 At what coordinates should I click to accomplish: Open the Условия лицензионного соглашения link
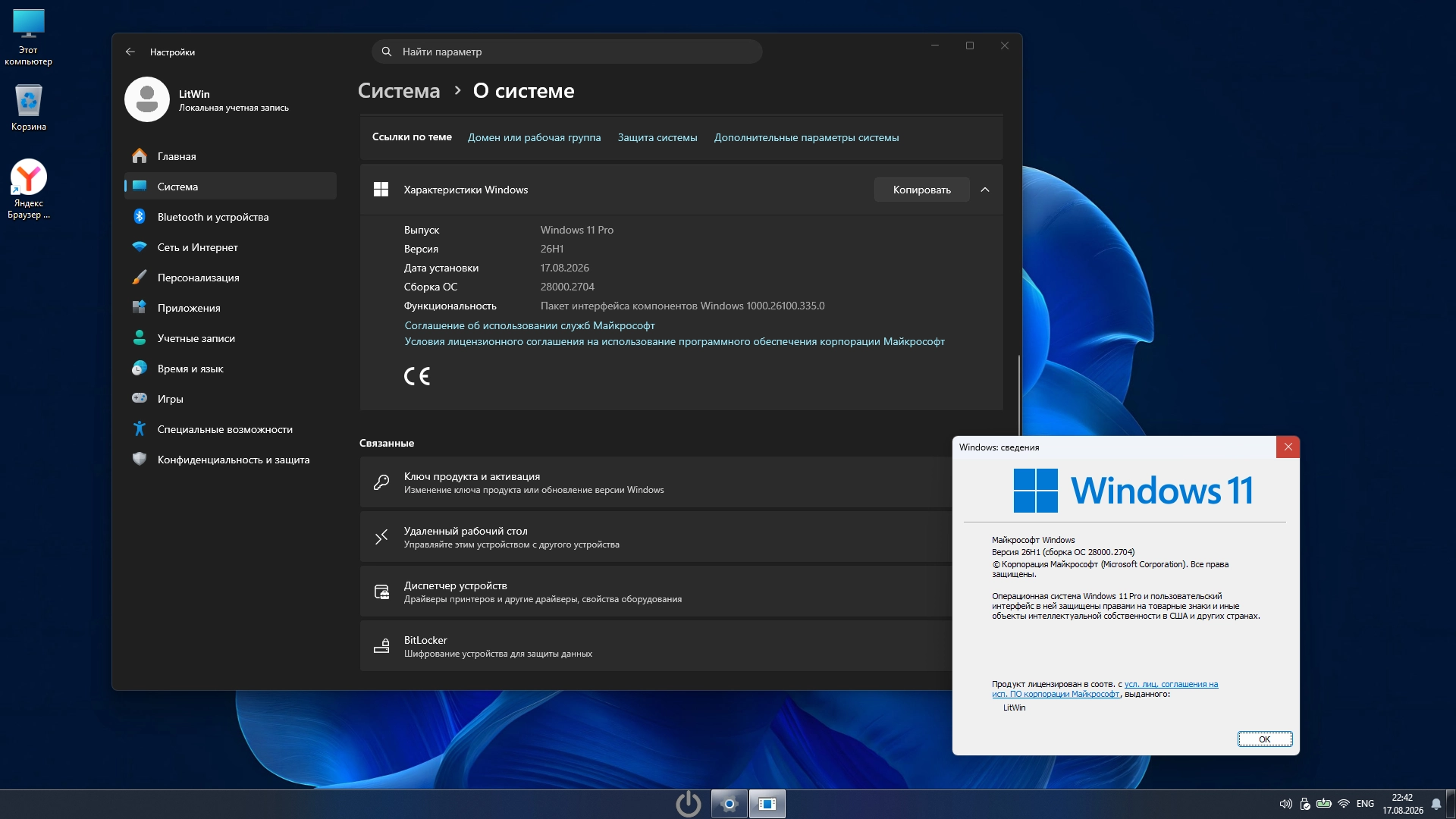(674, 341)
